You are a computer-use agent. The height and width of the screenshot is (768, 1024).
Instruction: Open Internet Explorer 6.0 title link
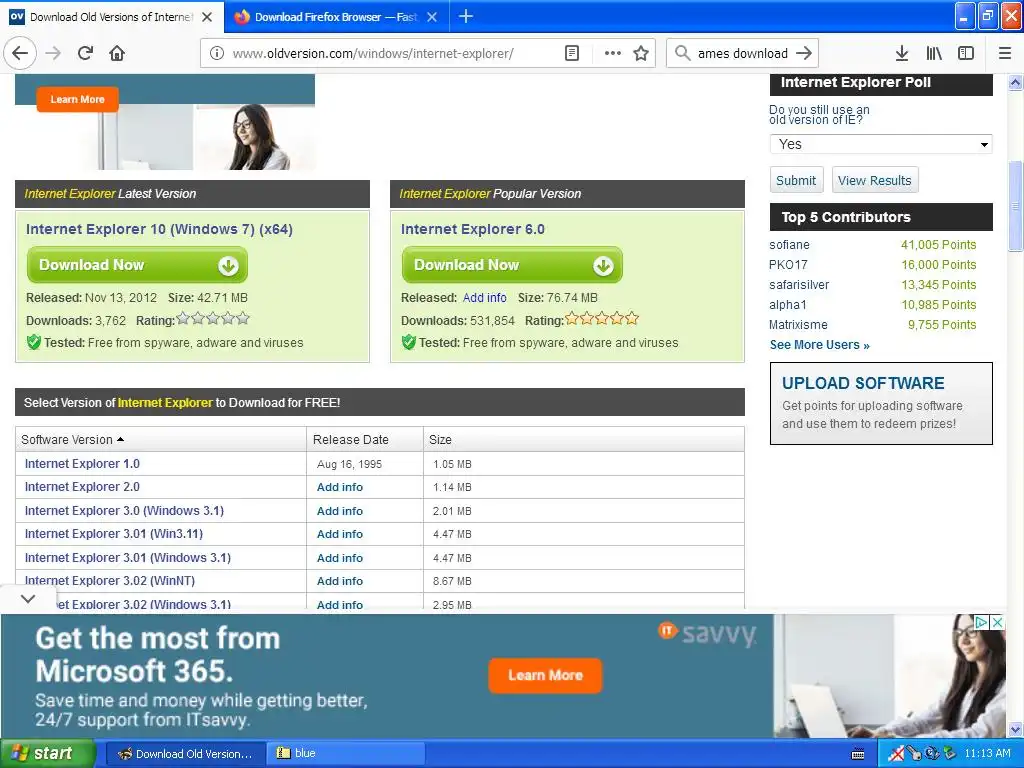click(x=472, y=229)
